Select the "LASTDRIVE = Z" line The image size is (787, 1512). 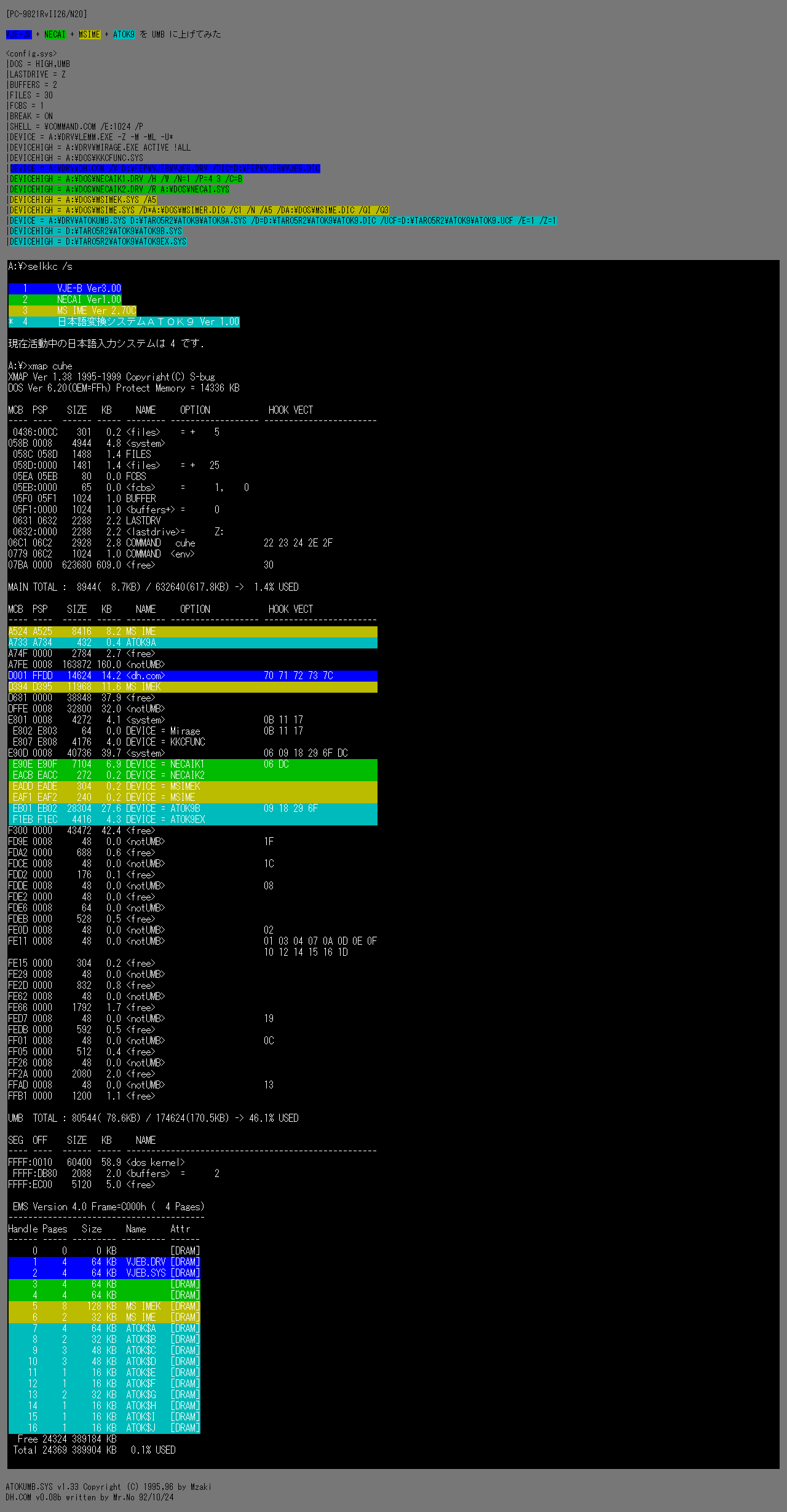[x=36, y=74]
